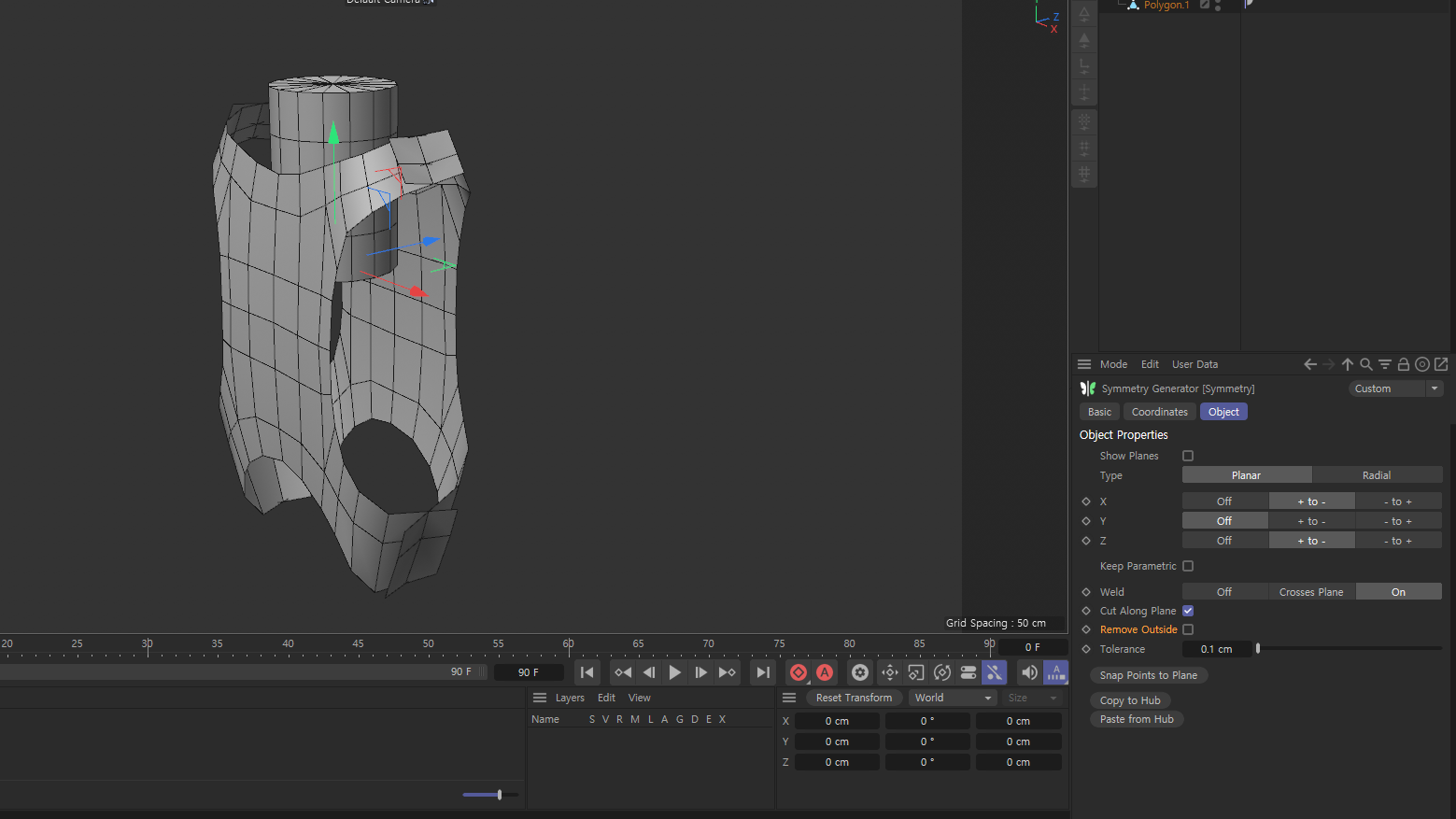Set X axis symmetry to Off

pyautogui.click(x=1224, y=501)
